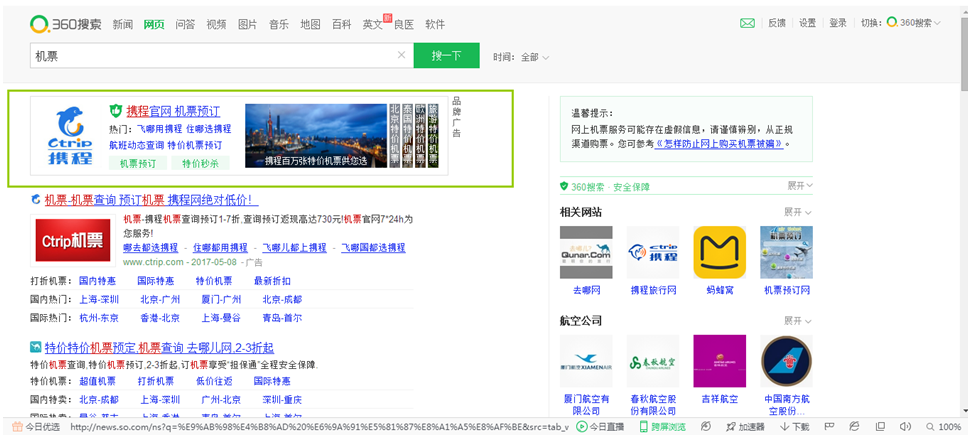
Task: Switch to the 地图 tab
Action: (x=310, y=24)
